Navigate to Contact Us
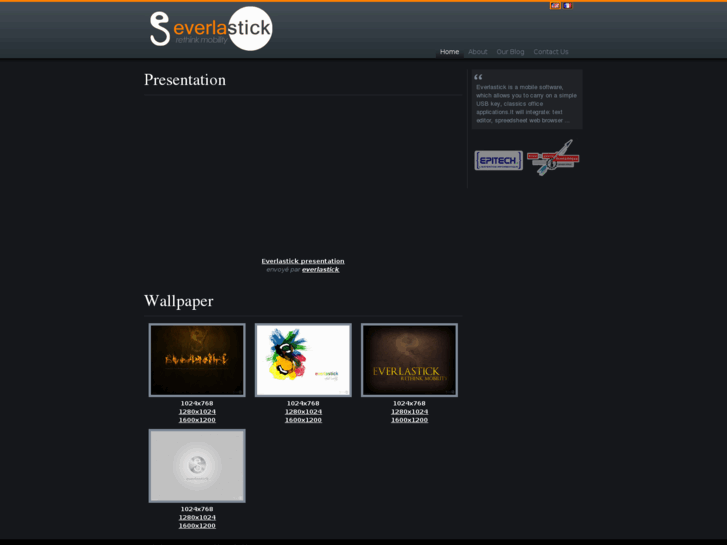The image size is (727, 545). tap(551, 51)
